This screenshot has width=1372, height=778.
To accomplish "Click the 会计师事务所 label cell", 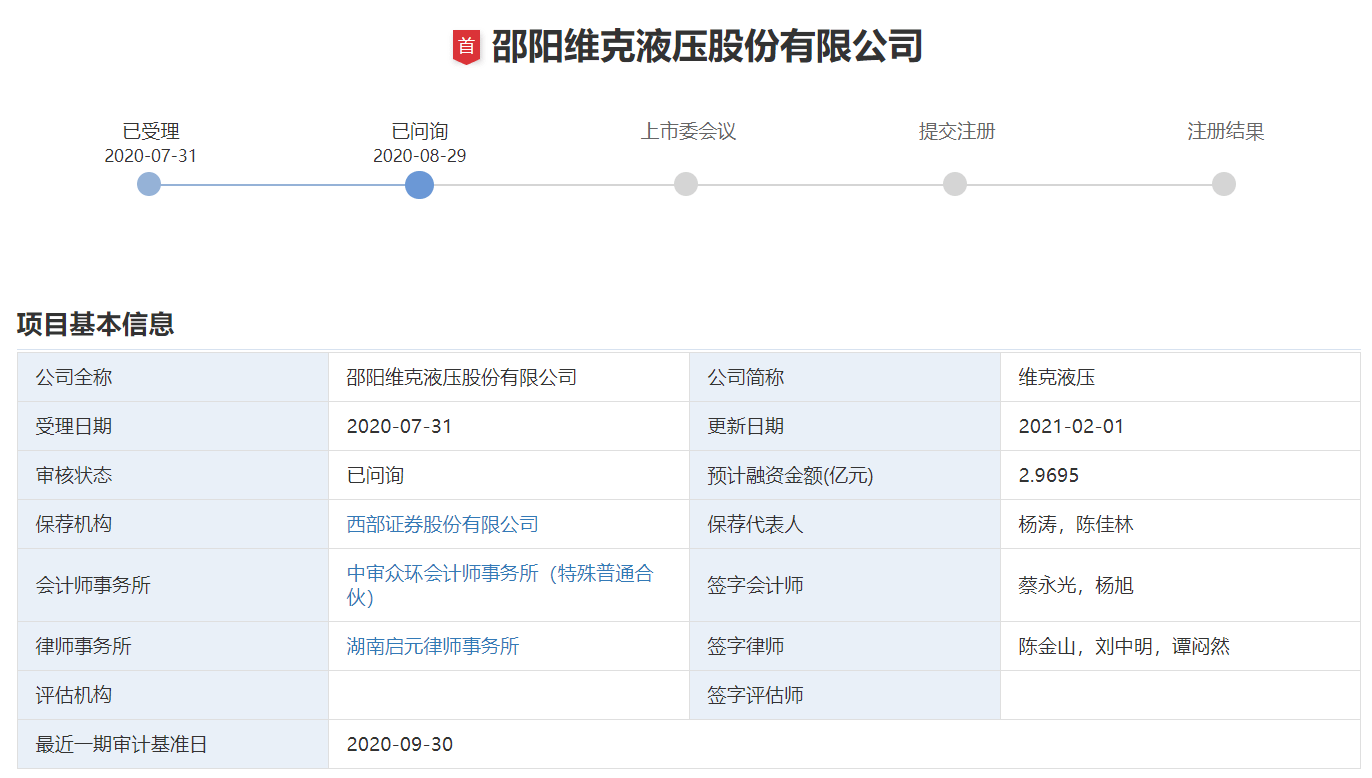I will coord(173,585).
